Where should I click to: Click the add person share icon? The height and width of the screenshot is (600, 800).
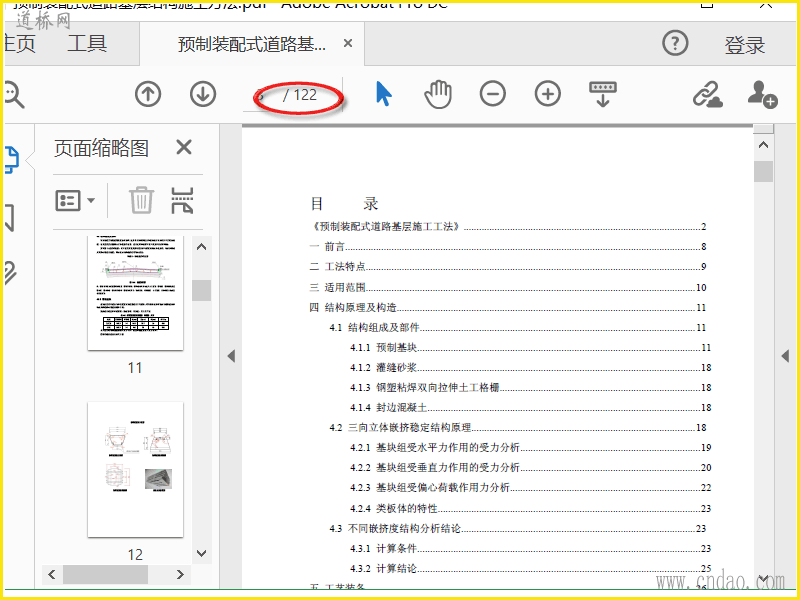[x=763, y=94]
